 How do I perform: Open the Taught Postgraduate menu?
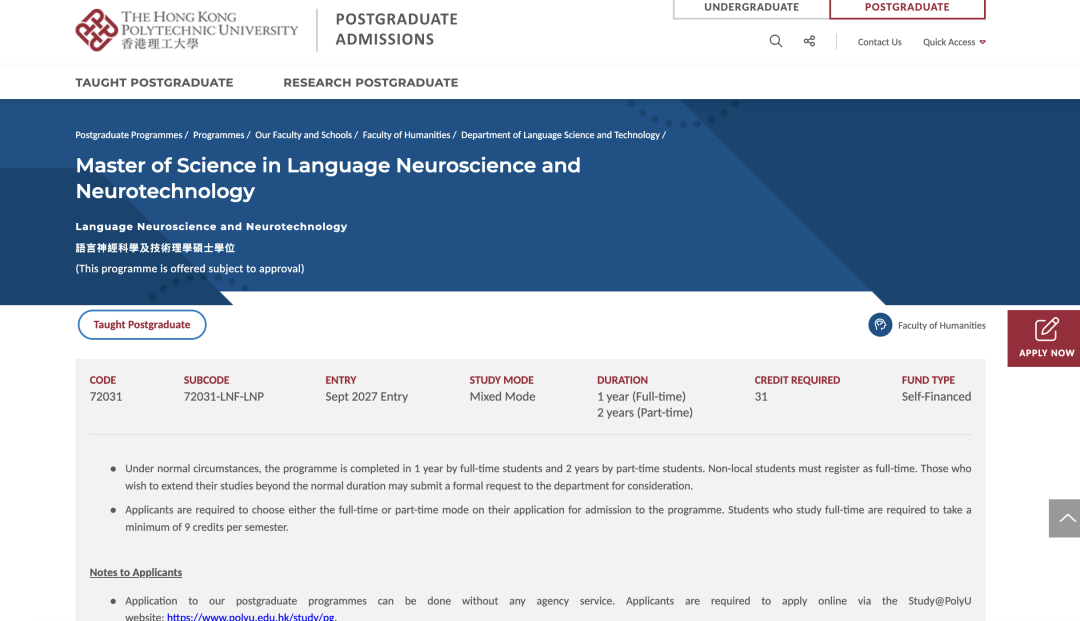click(154, 83)
